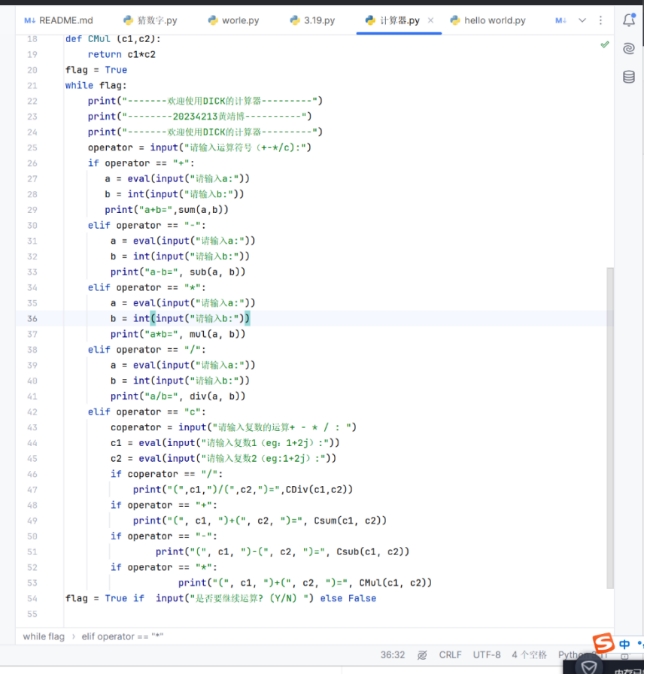This screenshot has height=675, width=645.
Task: Click the Python icon on 3.19.py tab
Action: 294,20
